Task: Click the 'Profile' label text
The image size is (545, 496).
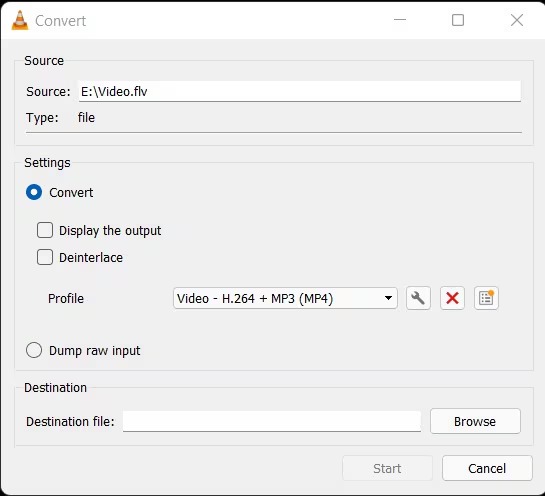Action: coord(66,298)
